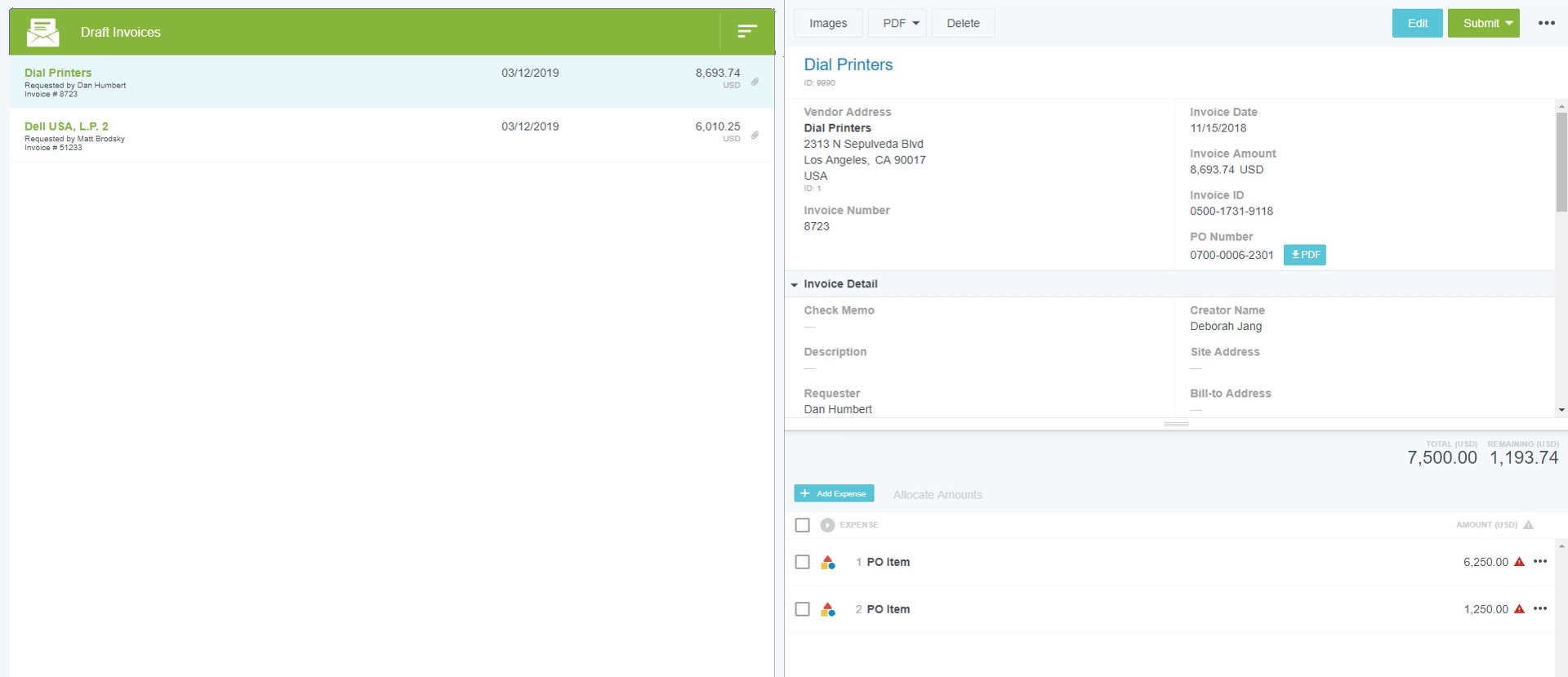
Task: Open the Submit dropdown button
Action: point(1483,23)
